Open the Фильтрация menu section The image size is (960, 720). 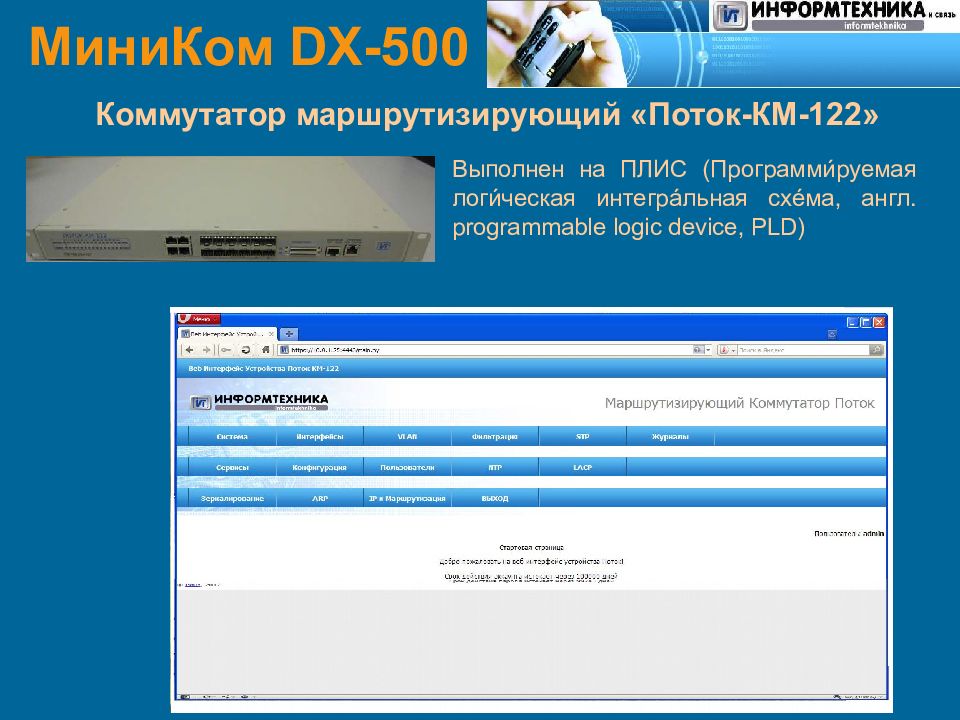[x=495, y=437]
